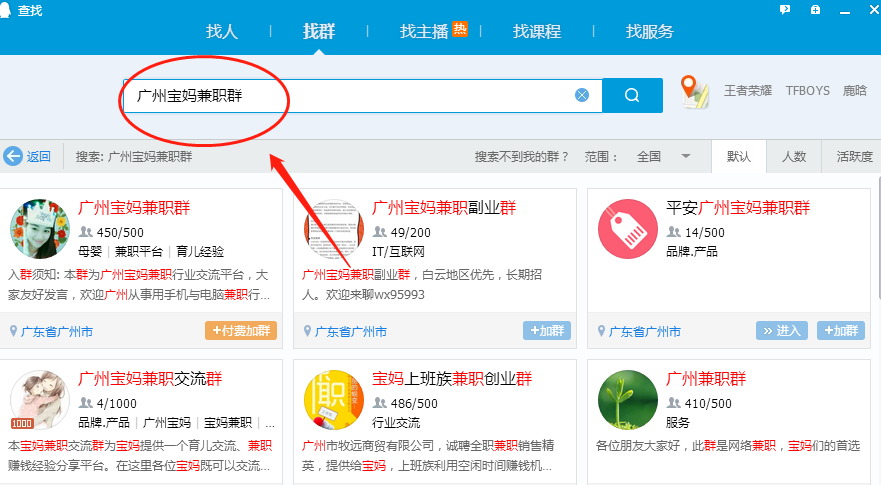Click location pin icon in 广州宝妈兼职副业群 card
881x485 pixels.
coord(307,331)
